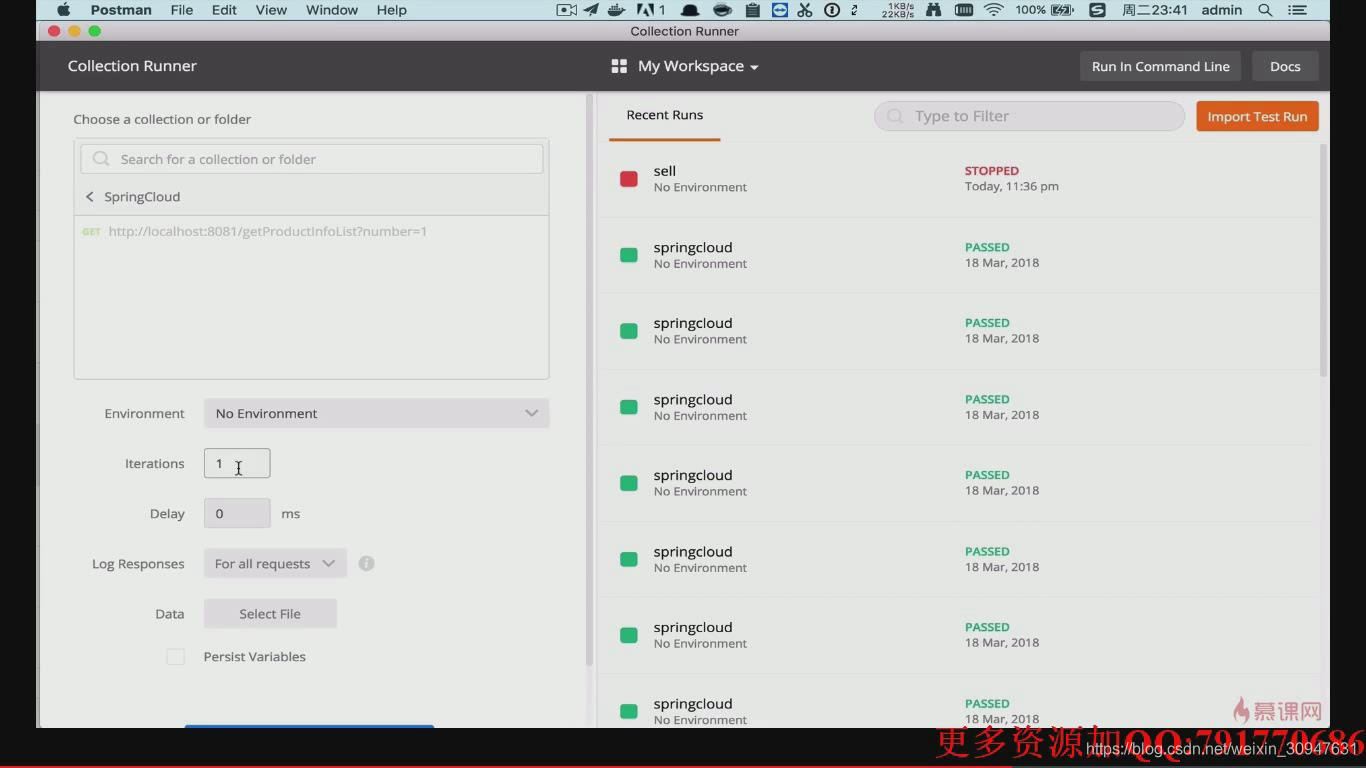Image resolution: width=1366 pixels, height=768 pixels.
Task: Open the Docker whale menu bar icon
Action: (616, 10)
